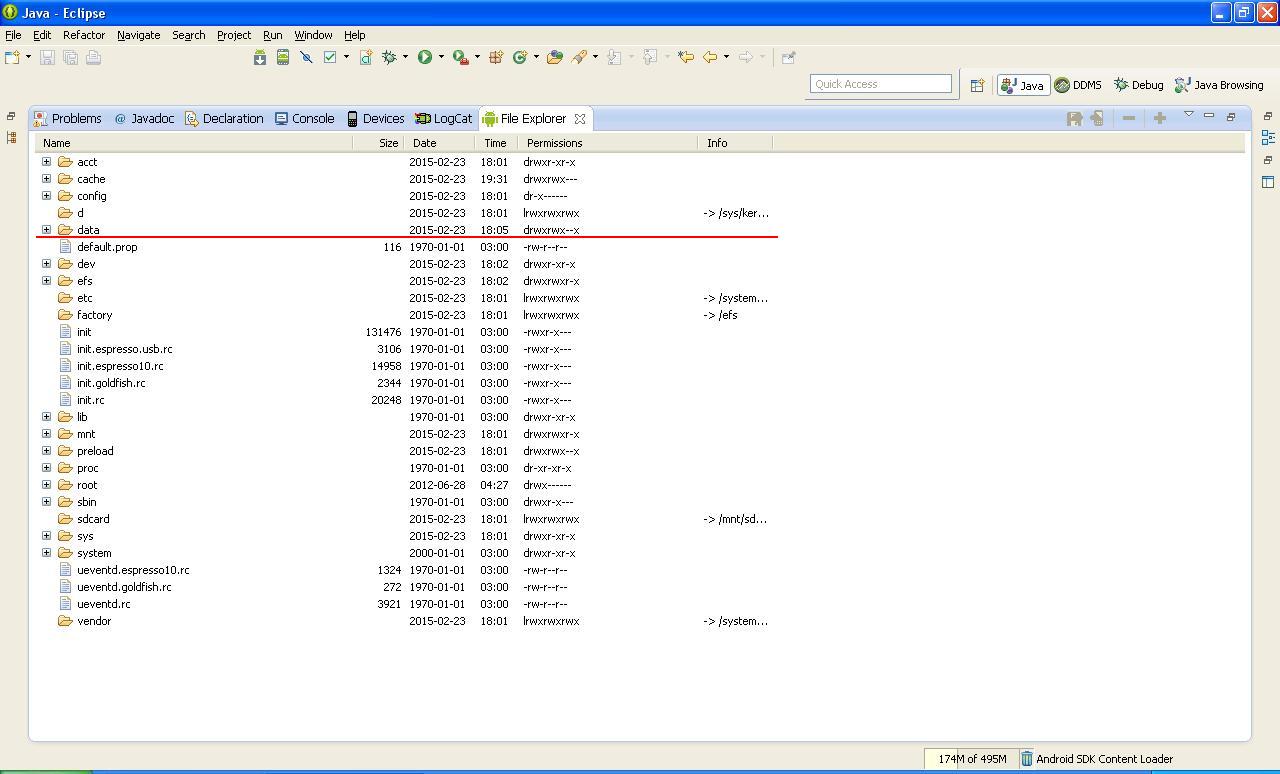Expand the acct folder
This screenshot has height=774, width=1280.
point(46,162)
